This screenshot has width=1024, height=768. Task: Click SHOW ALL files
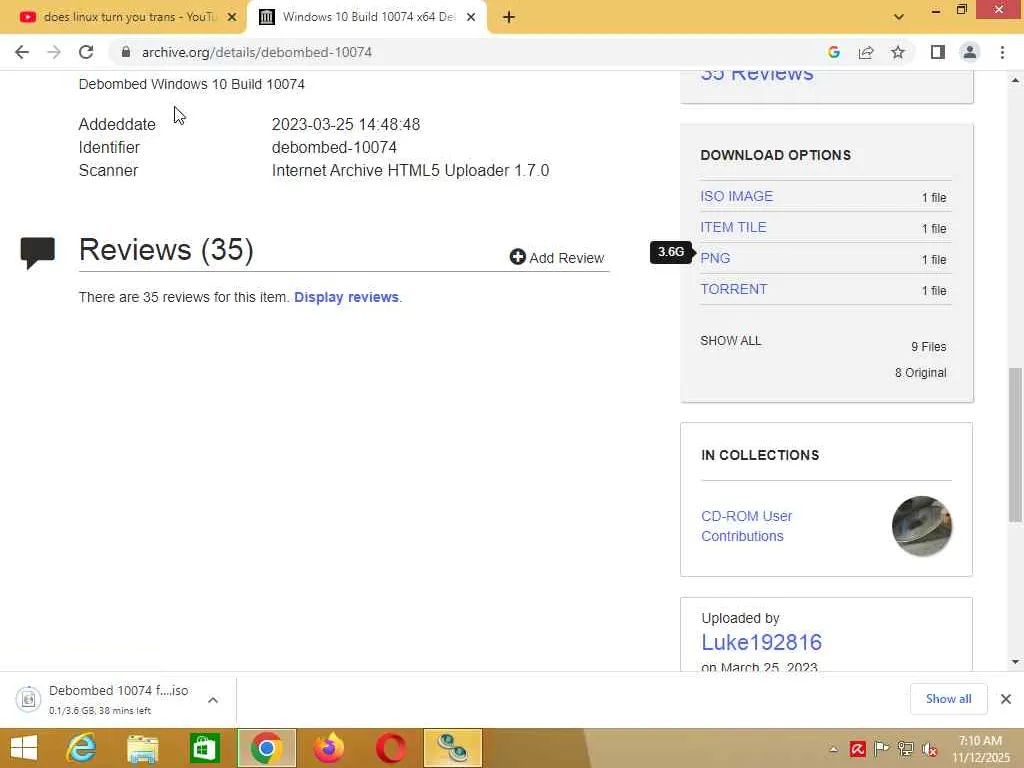[x=731, y=341]
